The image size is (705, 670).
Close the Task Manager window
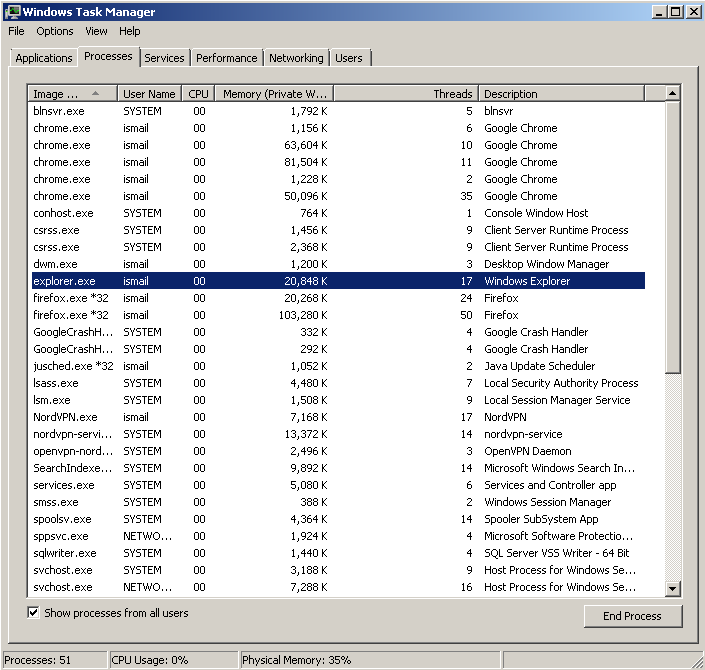692,12
